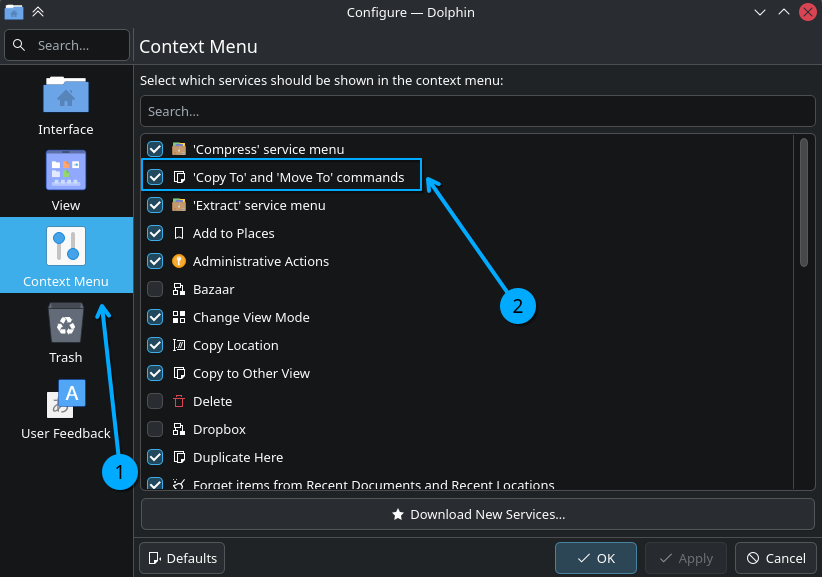This screenshot has width=822, height=577.
Task: Focus the services Search field
Action: (478, 111)
